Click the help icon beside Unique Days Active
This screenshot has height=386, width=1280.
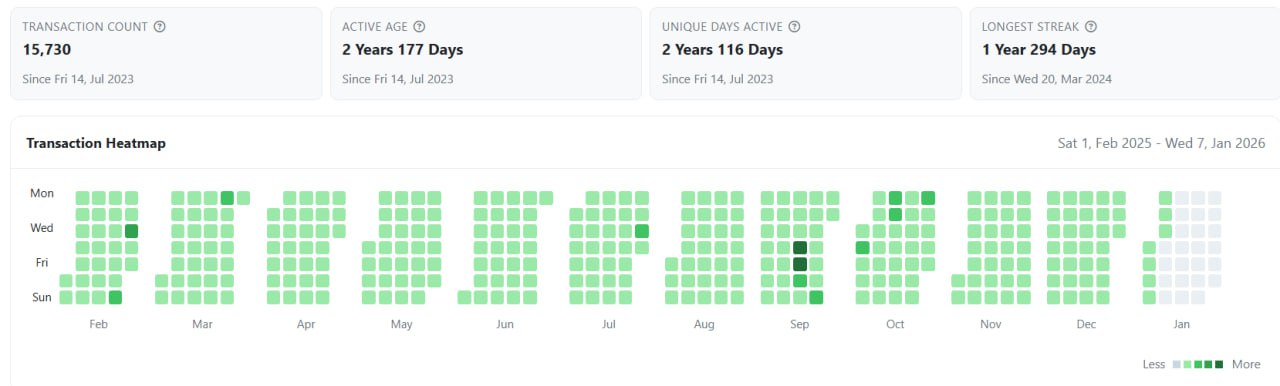[794, 27]
